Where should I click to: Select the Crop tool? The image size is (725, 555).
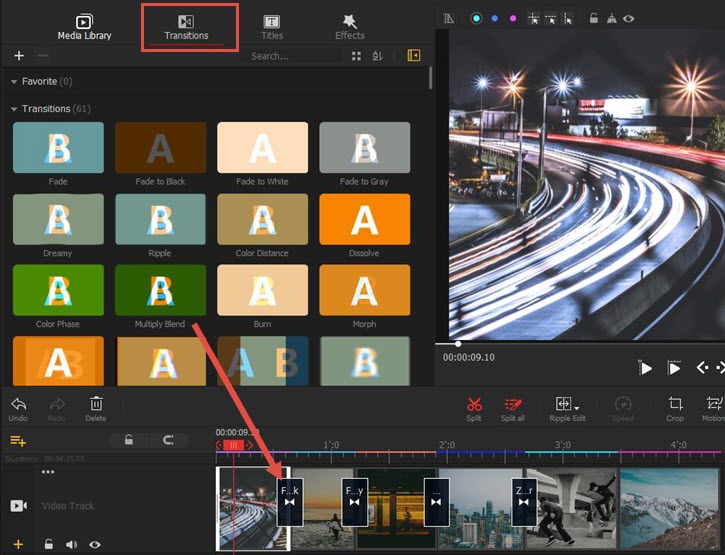[x=675, y=404]
